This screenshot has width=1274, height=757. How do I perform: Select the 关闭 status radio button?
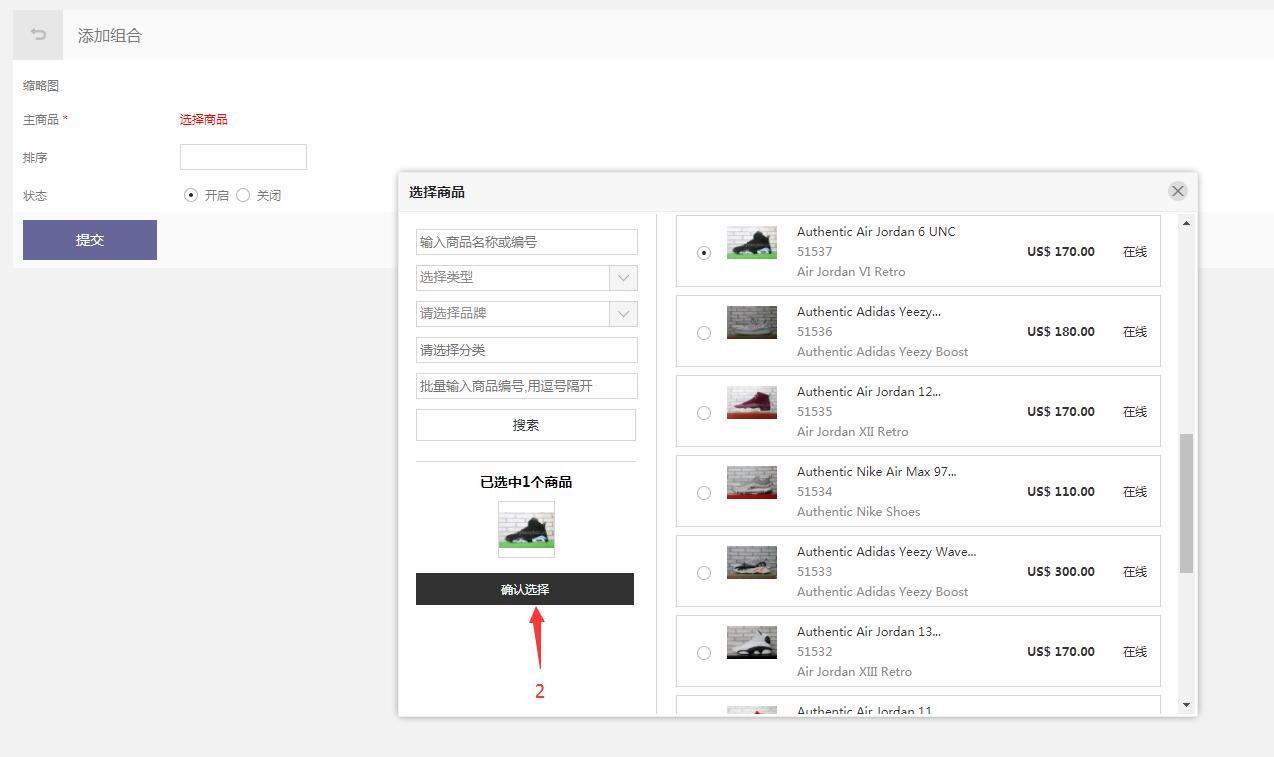point(243,195)
